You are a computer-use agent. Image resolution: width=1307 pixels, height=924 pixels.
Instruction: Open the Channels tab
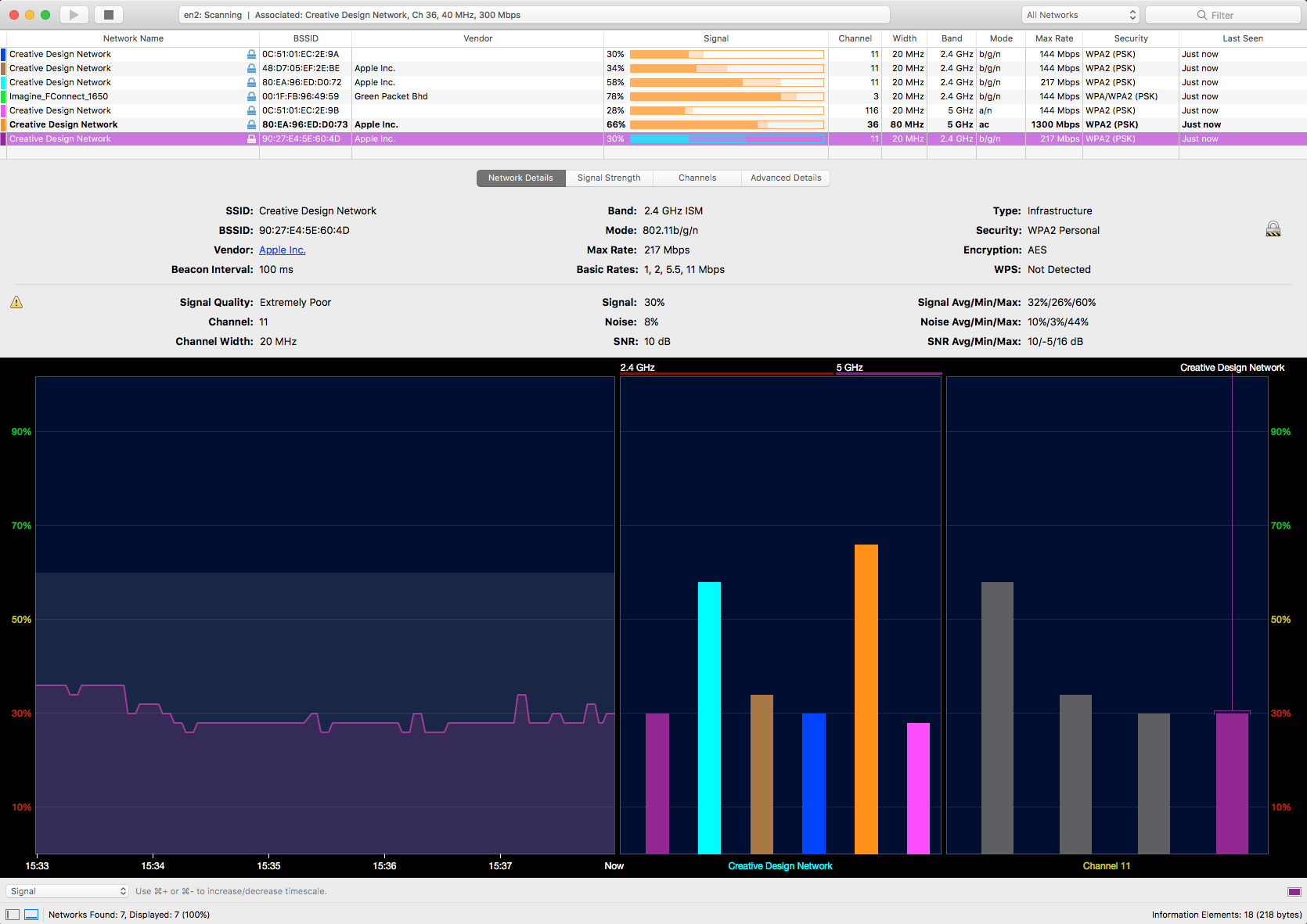tap(697, 178)
